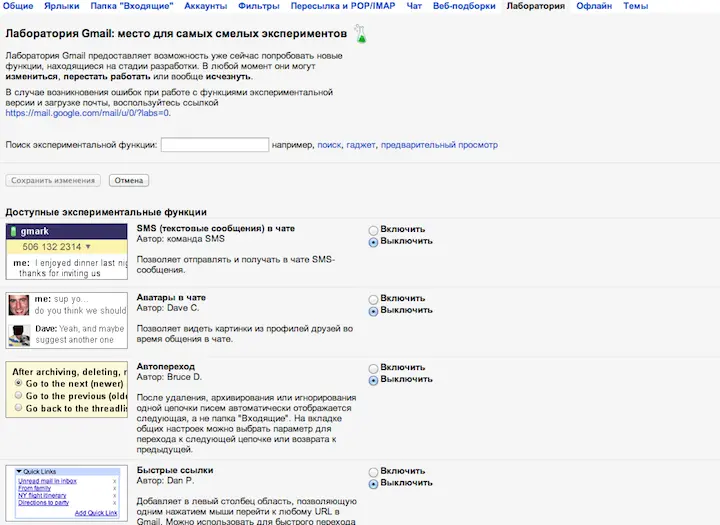This screenshot has height=525, width=720.
Task: Select Выключить for Аватары в чате
Action: tap(373, 311)
